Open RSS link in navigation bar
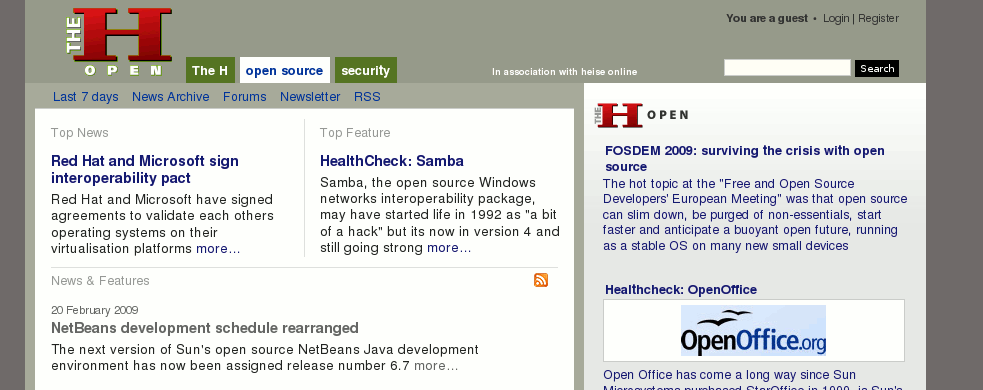Viewport: 983px width, 390px height. click(367, 97)
